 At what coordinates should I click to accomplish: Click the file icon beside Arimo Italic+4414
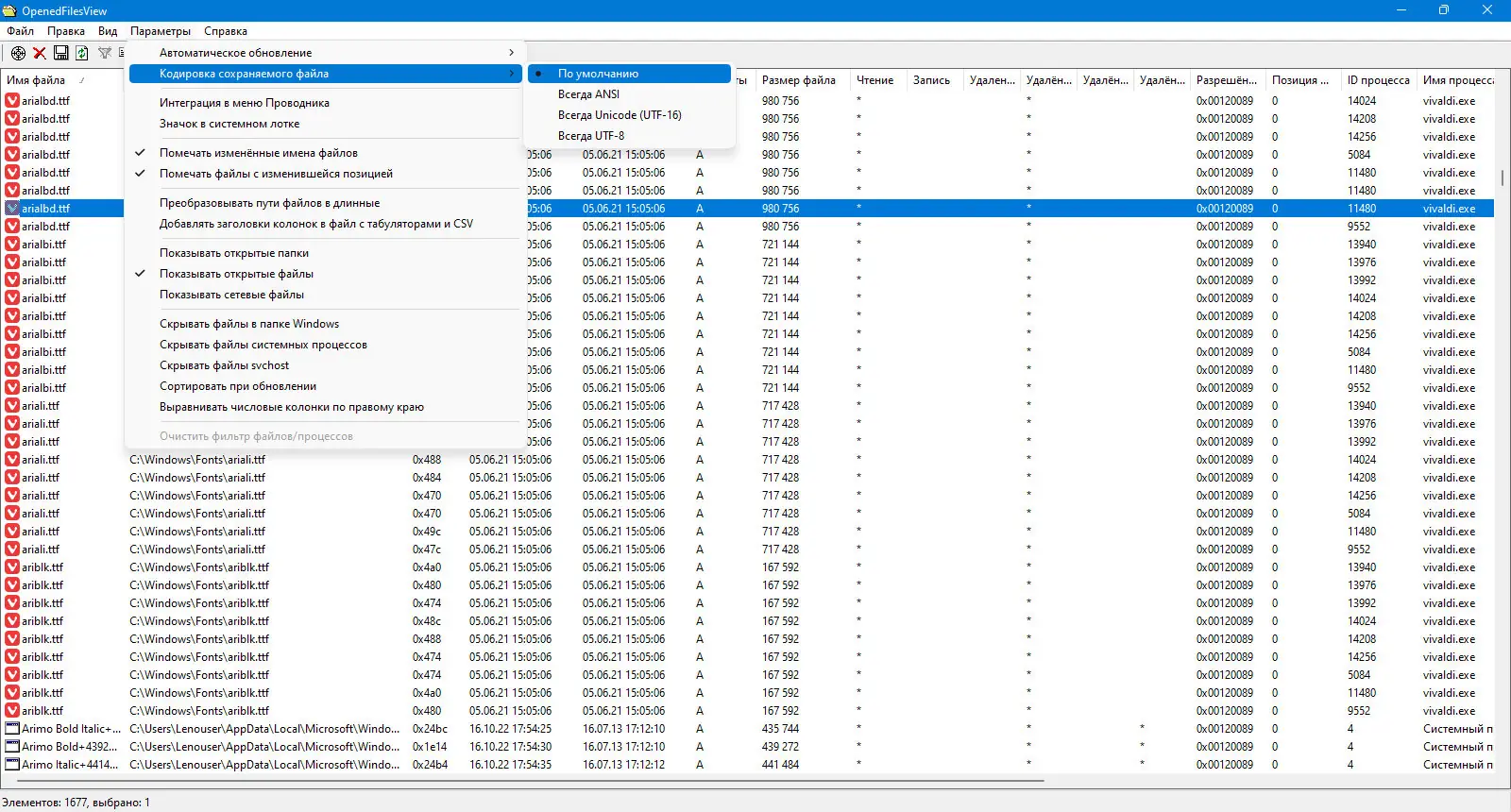[x=12, y=765]
